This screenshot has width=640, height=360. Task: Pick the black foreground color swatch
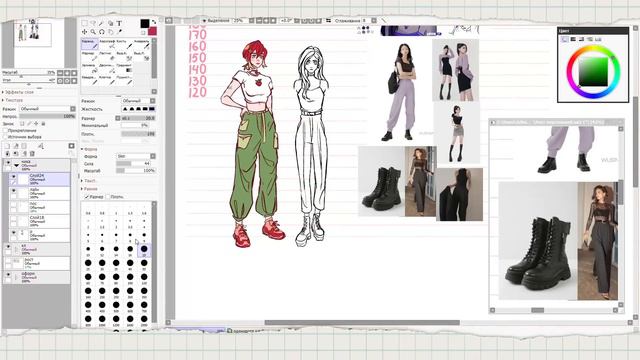(144, 23)
